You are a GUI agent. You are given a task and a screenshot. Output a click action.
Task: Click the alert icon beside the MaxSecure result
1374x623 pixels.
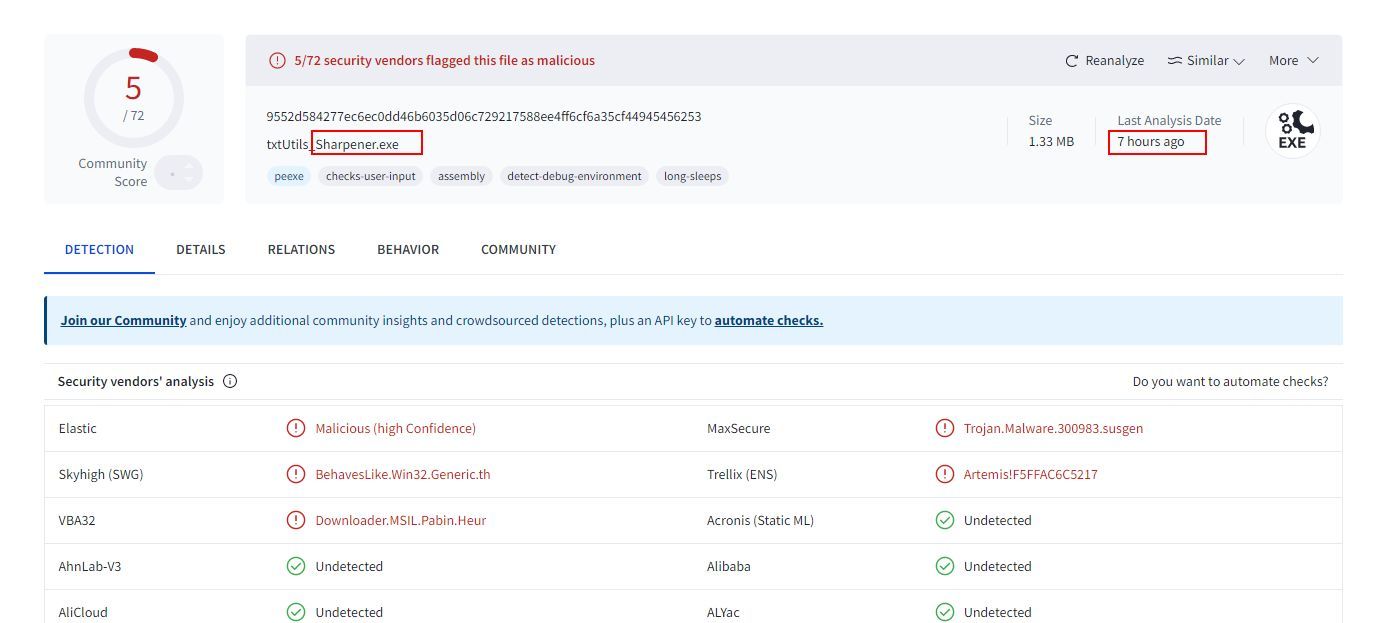944,428
